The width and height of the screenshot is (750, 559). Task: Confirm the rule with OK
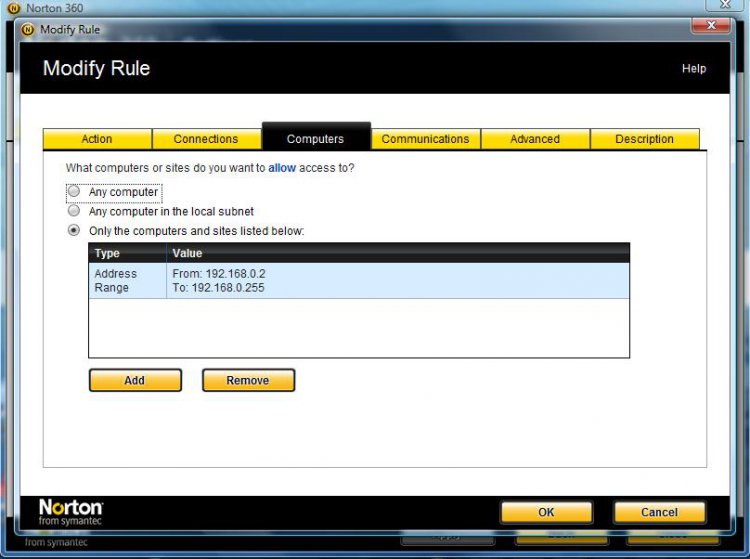(x=546, y=512)
